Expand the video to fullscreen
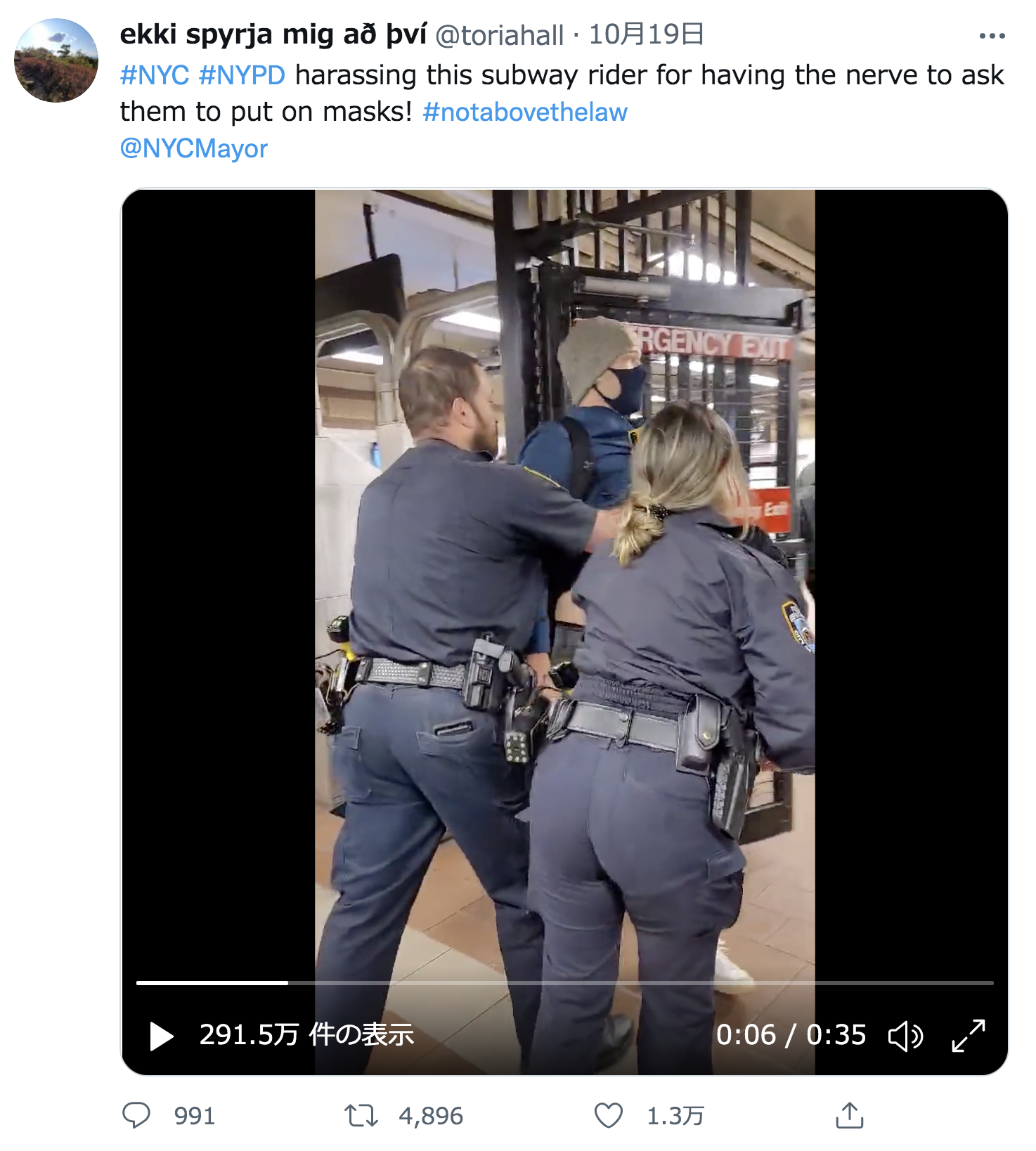 pyautogui.click(x=969, y=1035)
